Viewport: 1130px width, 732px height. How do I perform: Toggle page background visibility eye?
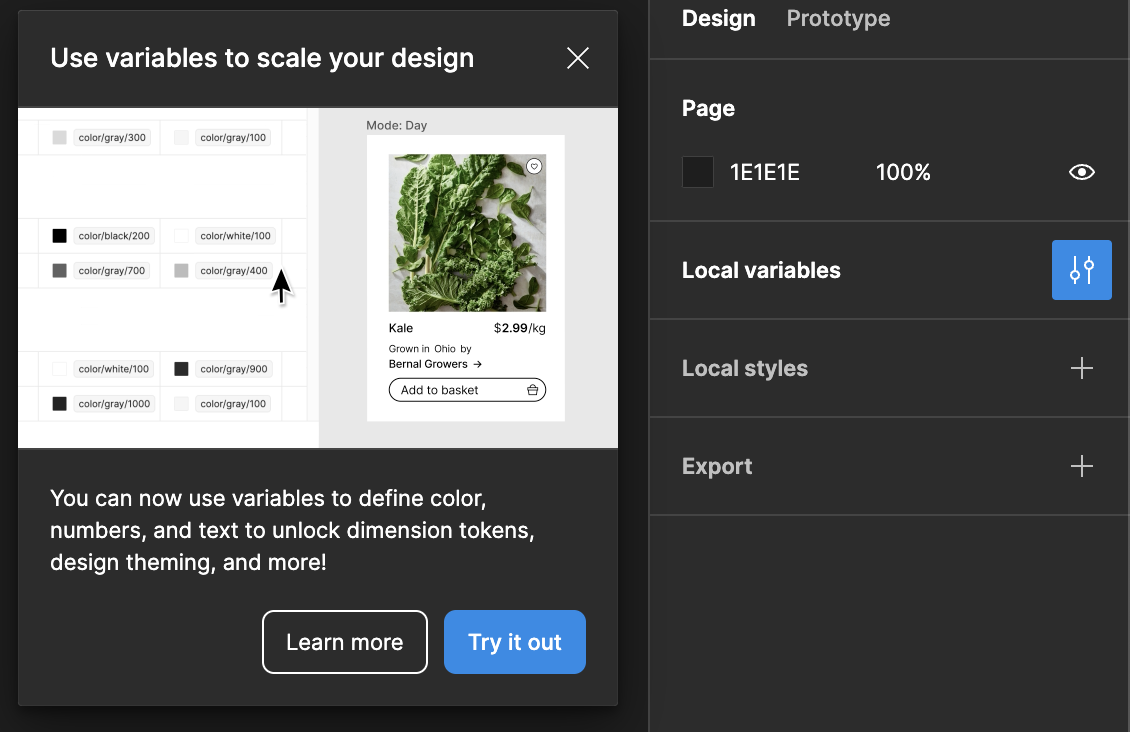pos(1081,172)
